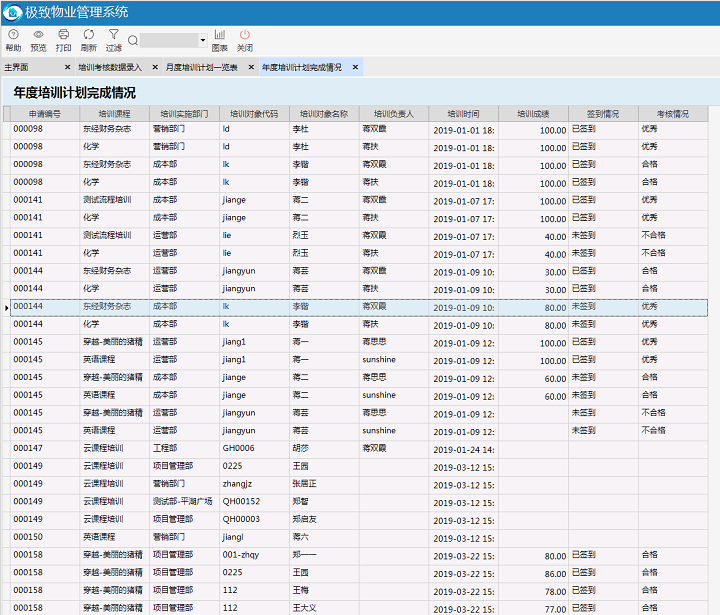Close the 培训考核数据录入 tab

pos(155,68)
